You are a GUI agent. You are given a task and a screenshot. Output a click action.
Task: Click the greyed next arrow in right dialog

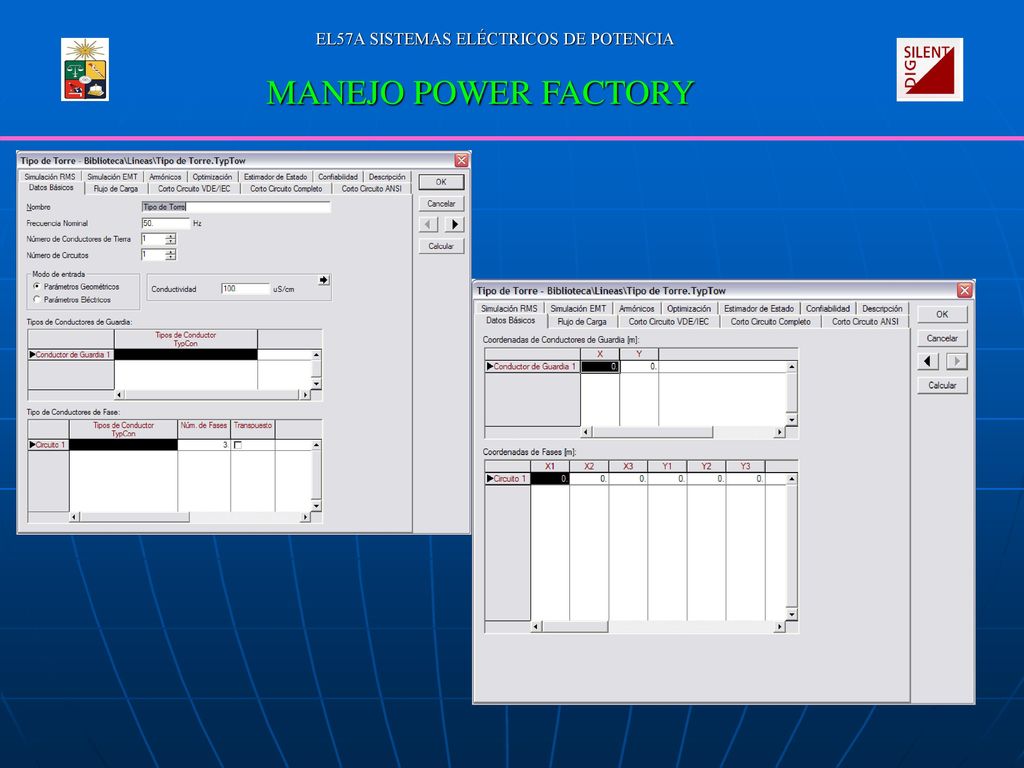pos(956,361)
